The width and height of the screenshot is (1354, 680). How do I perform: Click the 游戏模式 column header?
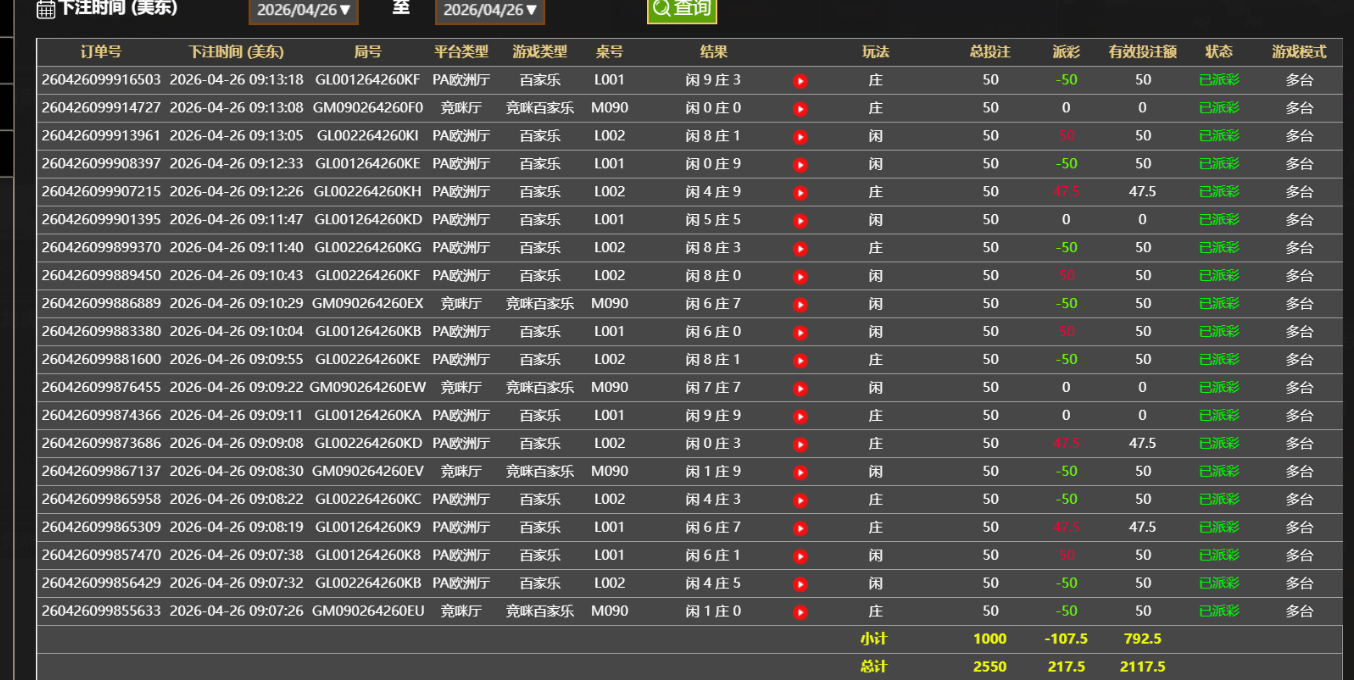1299,52
